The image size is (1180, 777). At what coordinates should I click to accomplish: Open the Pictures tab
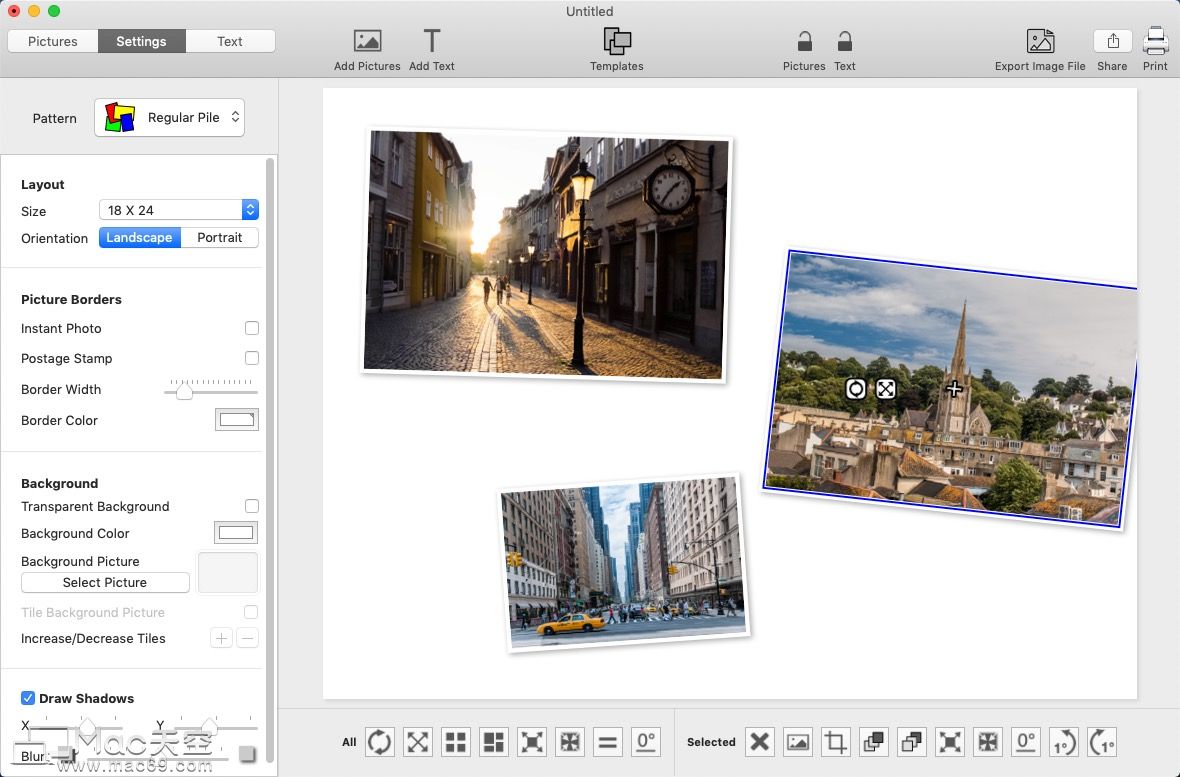[53, 41]
